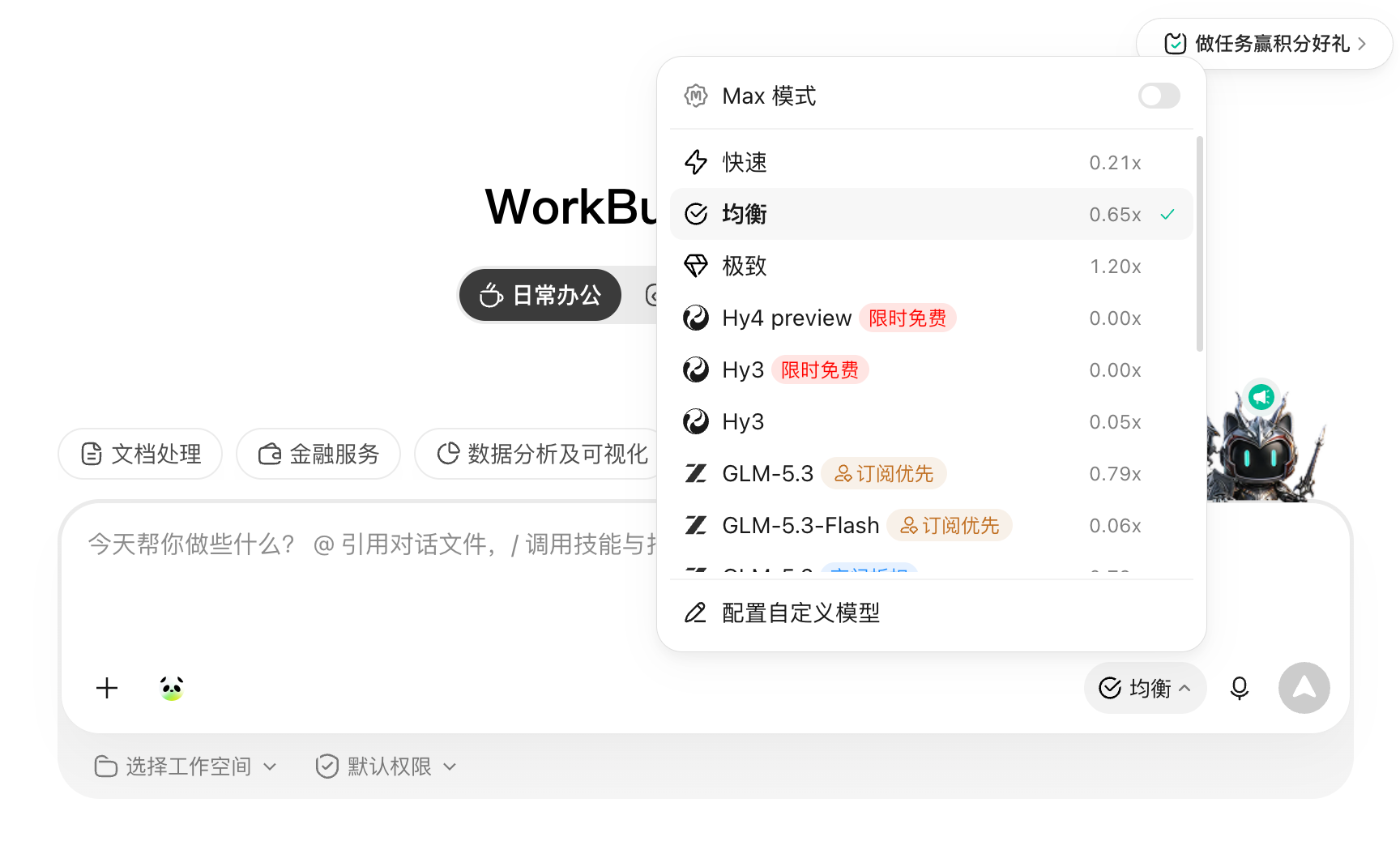Click the 文档处理 chip
Screen dimensions: 1400x854
point(140,454)
